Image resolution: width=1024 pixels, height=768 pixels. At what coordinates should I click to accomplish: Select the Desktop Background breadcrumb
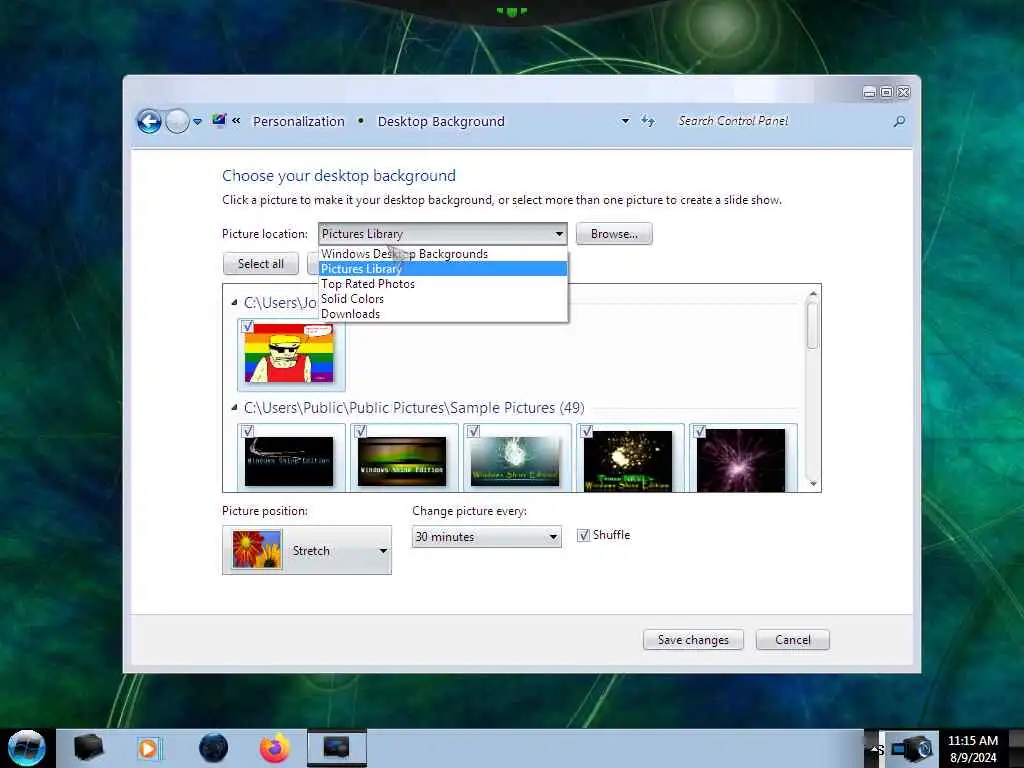[x=441, y=121]
